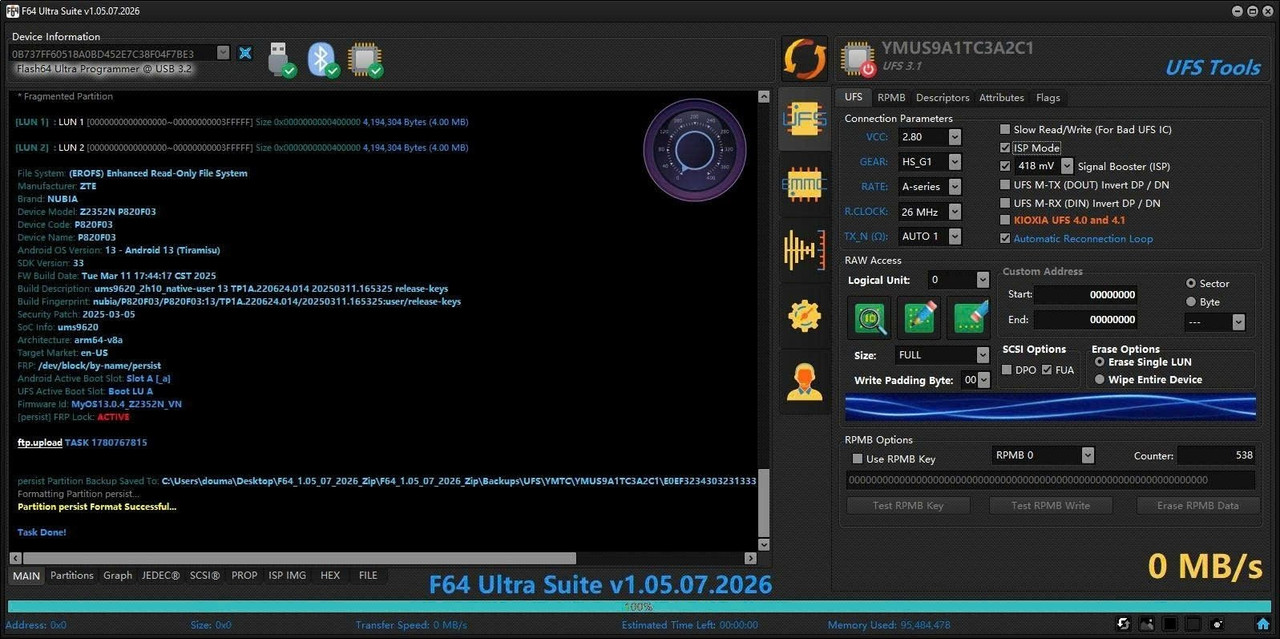Click the RAW write (pencil chip) icon
This screenshot has width=1280, height=639.
coord(918,317)
